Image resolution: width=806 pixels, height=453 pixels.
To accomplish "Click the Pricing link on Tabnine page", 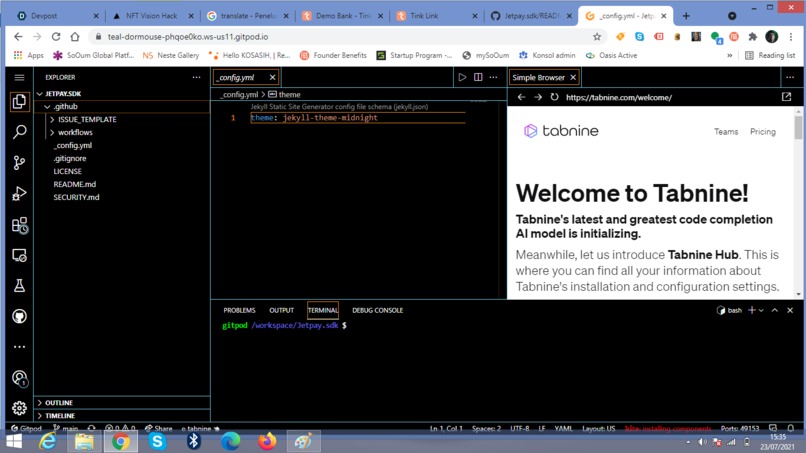I will coord(762,132).
